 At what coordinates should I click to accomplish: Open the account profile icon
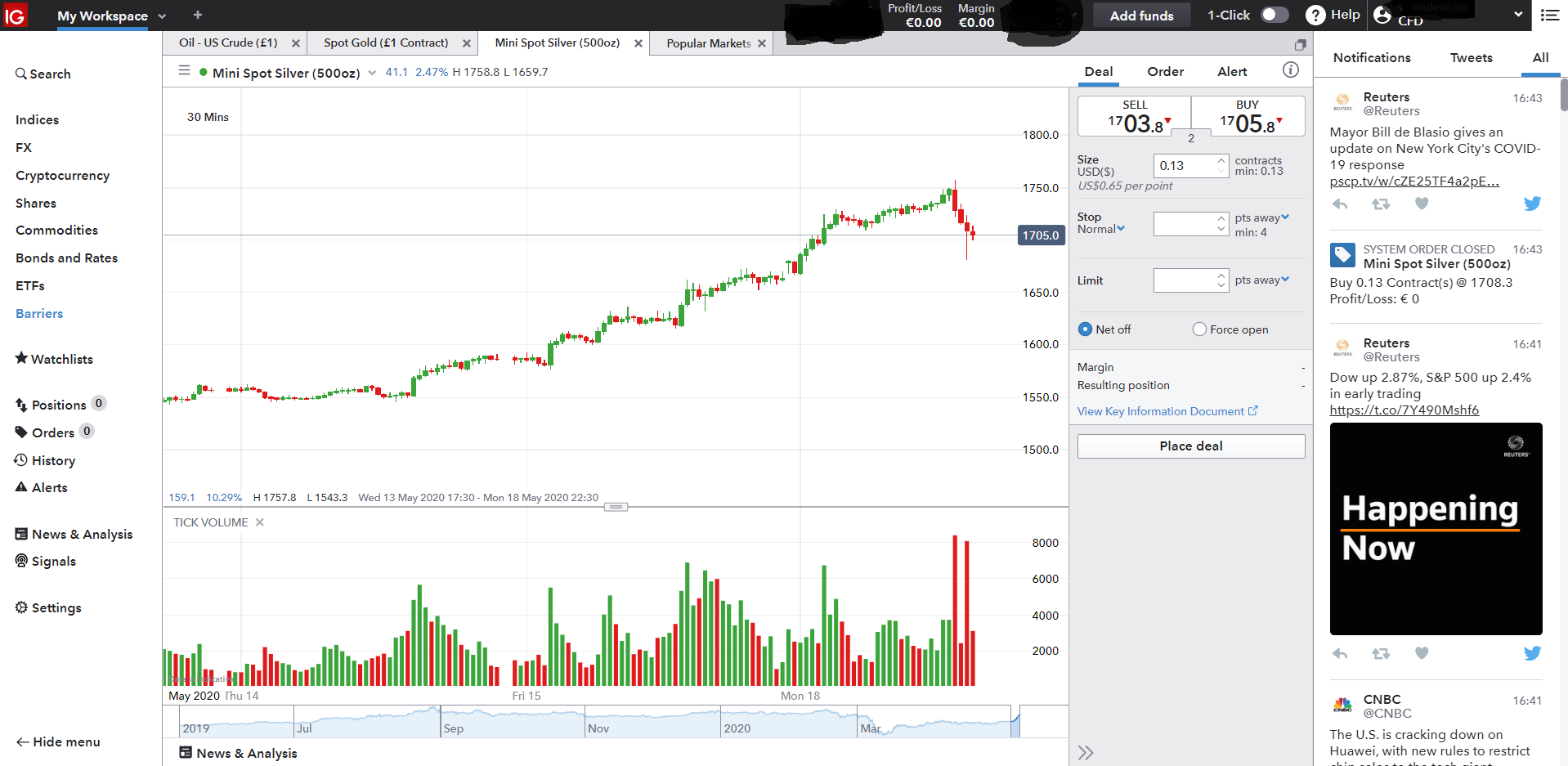point(1382,15)
